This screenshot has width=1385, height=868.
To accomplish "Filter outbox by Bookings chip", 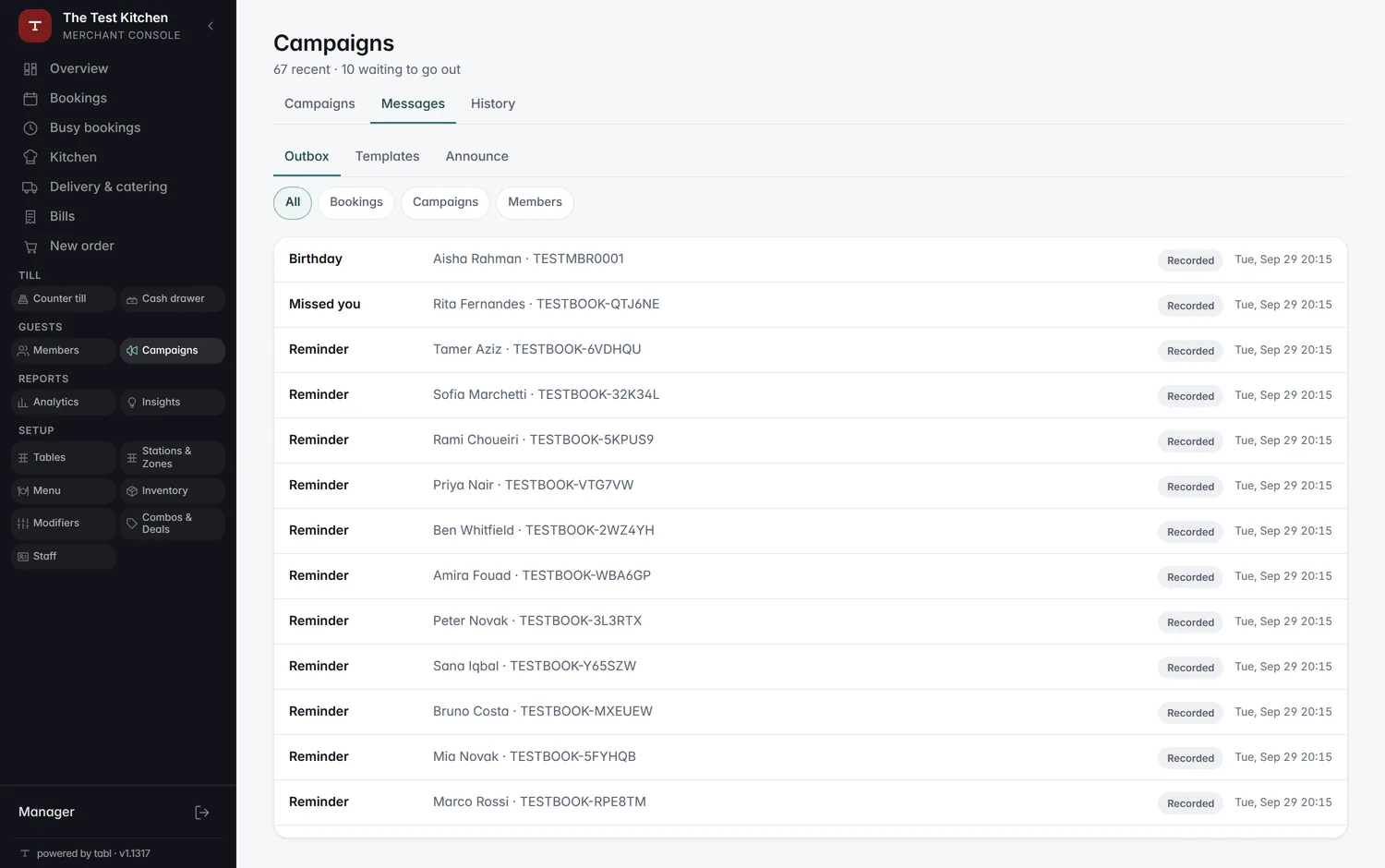I will pos(356,202).
